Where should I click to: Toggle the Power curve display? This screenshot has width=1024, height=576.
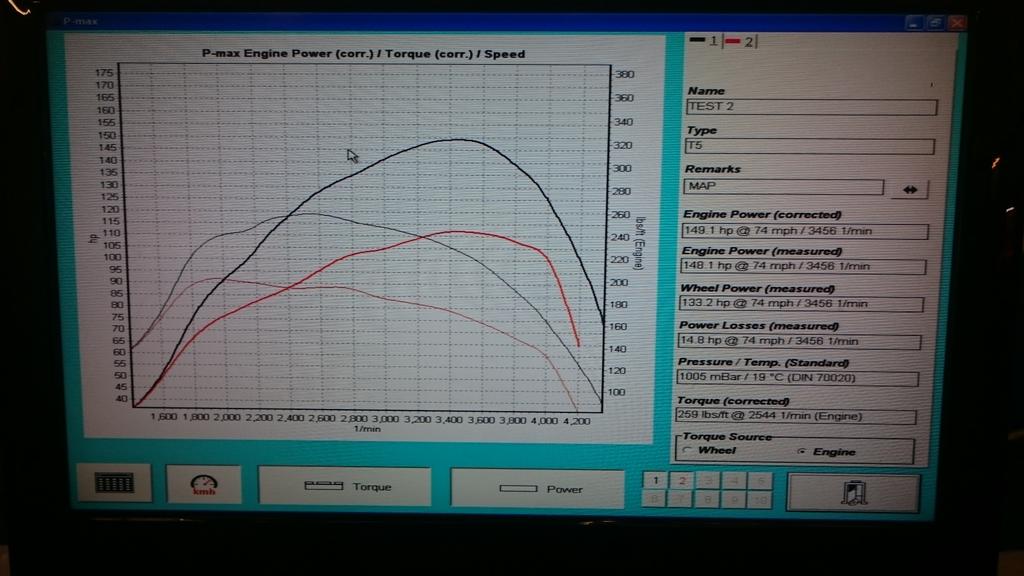click(537, 488)
